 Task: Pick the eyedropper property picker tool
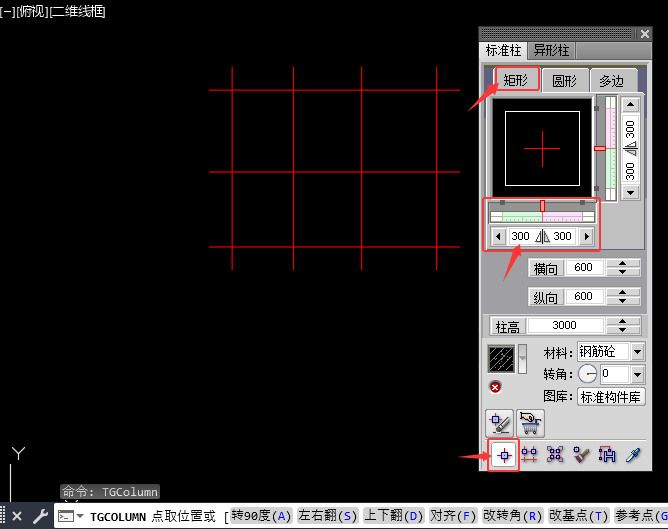633,455
